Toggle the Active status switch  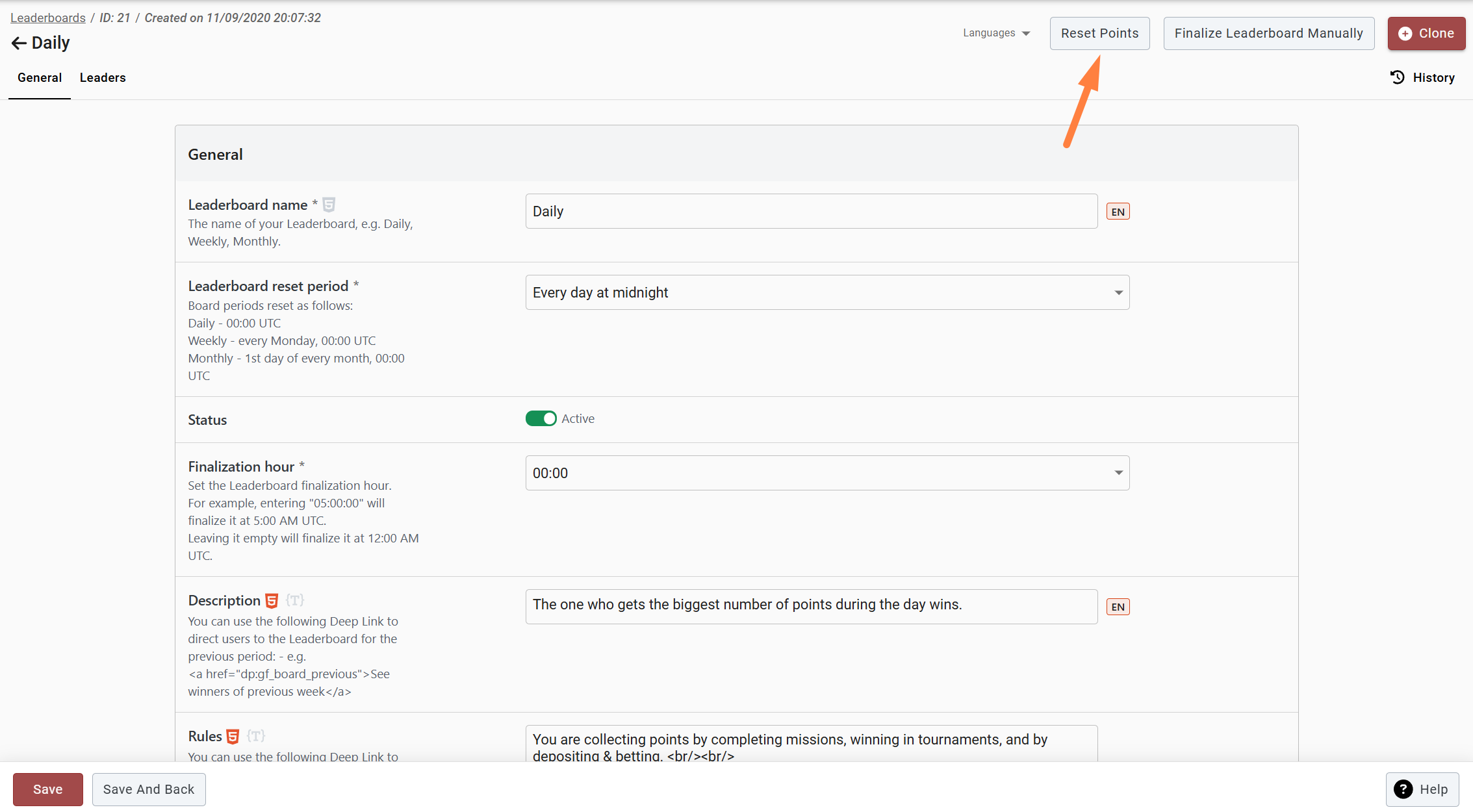(x=541, y=418)
